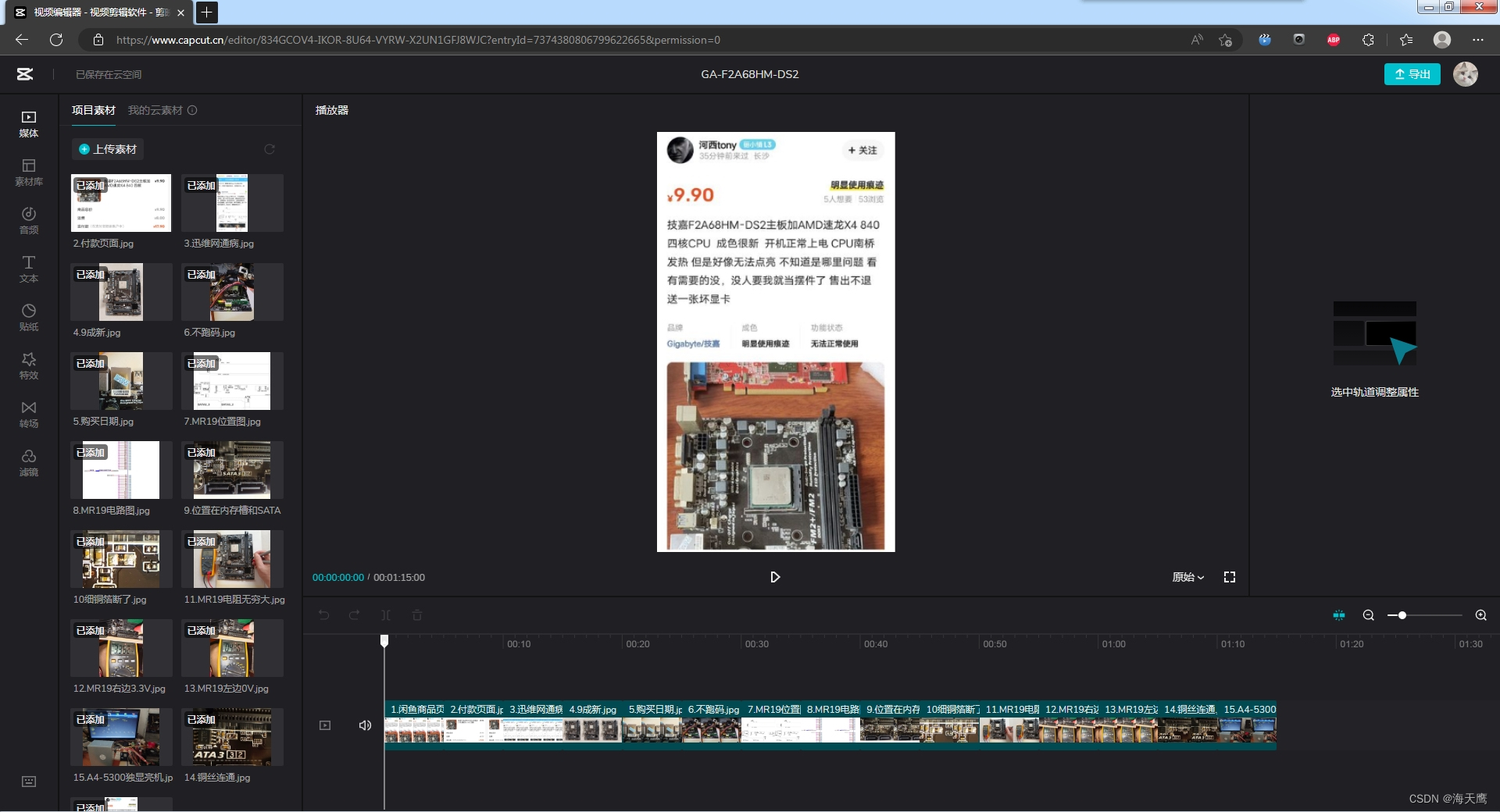Zoom in the timeline with plus icon
This screenshot has height=812, width=1500.
coord(1481,615)
